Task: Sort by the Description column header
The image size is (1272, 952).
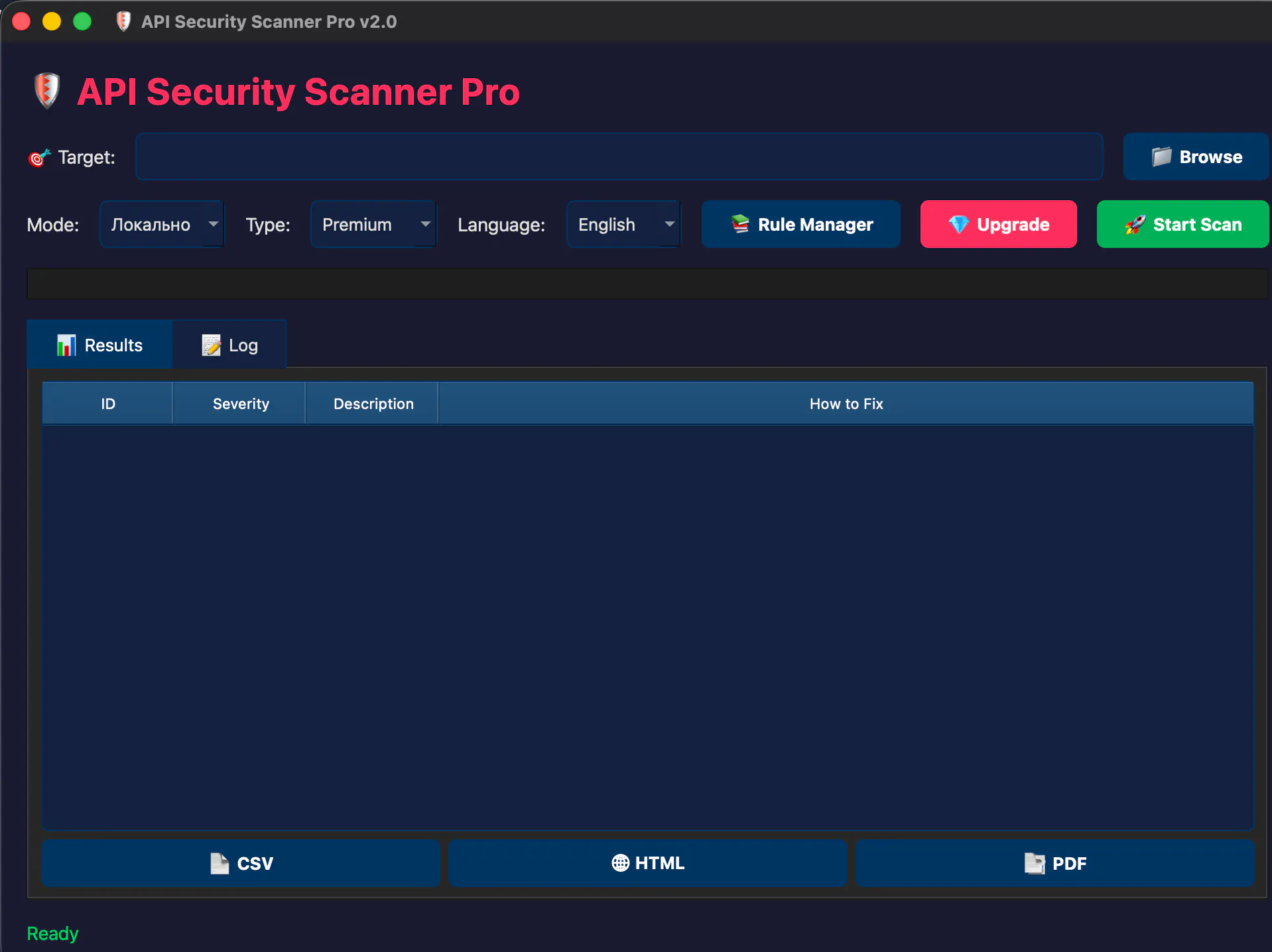Action: click(x=372, y=403)
